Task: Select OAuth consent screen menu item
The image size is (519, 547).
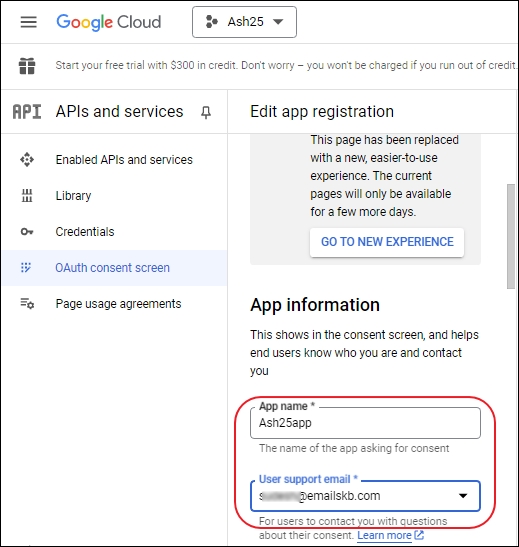Action: click(114, 268)
